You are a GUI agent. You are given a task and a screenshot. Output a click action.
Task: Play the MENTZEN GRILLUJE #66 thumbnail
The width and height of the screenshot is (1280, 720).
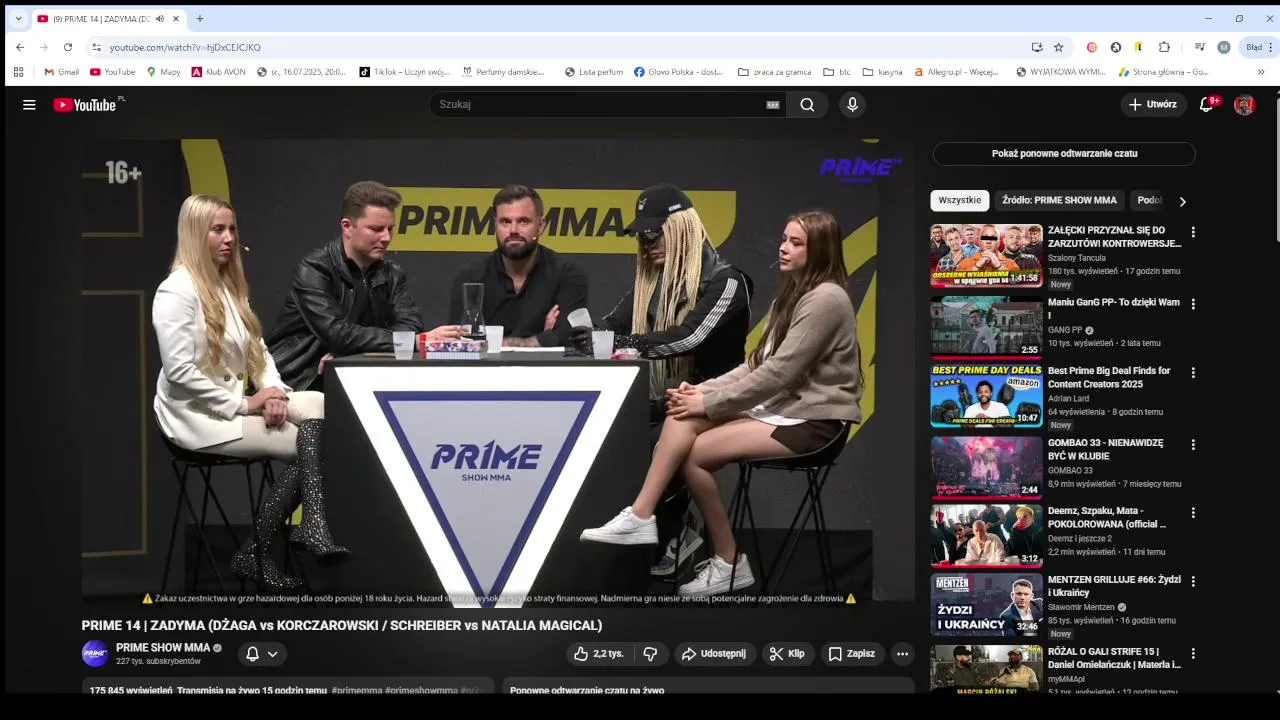click(x=986, y=604)
